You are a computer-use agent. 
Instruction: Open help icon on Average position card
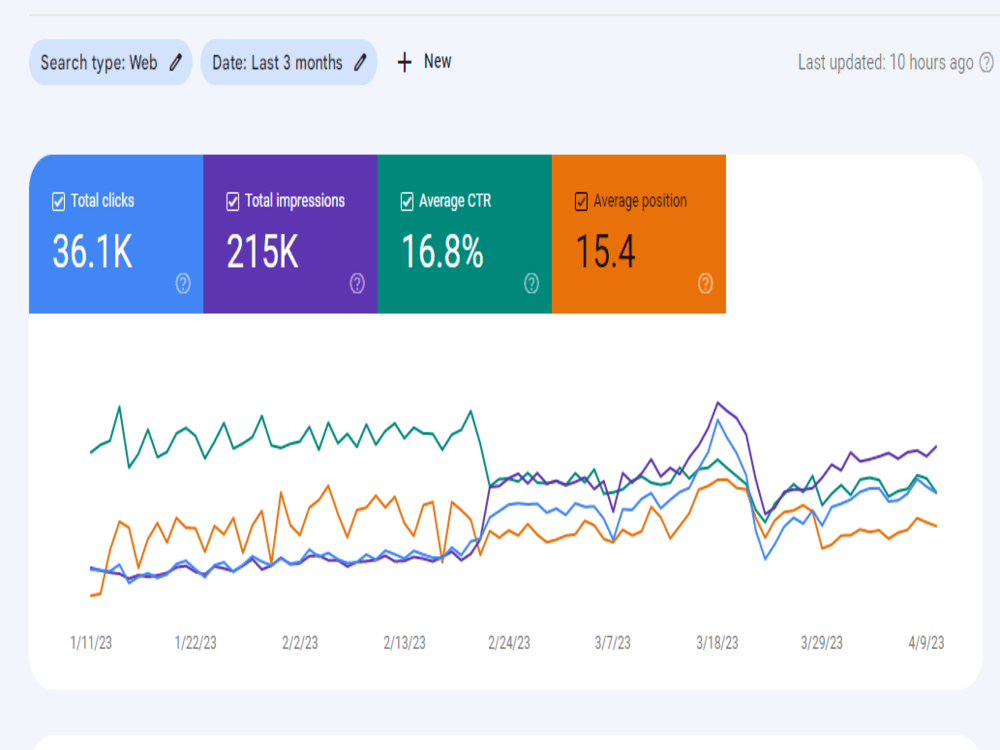pyautogui.click(x=705, y=284)
